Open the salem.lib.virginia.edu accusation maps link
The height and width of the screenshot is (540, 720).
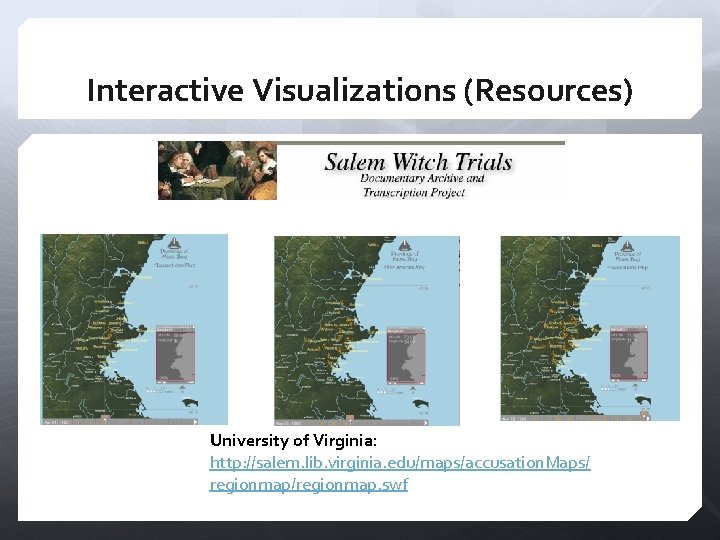400,463
